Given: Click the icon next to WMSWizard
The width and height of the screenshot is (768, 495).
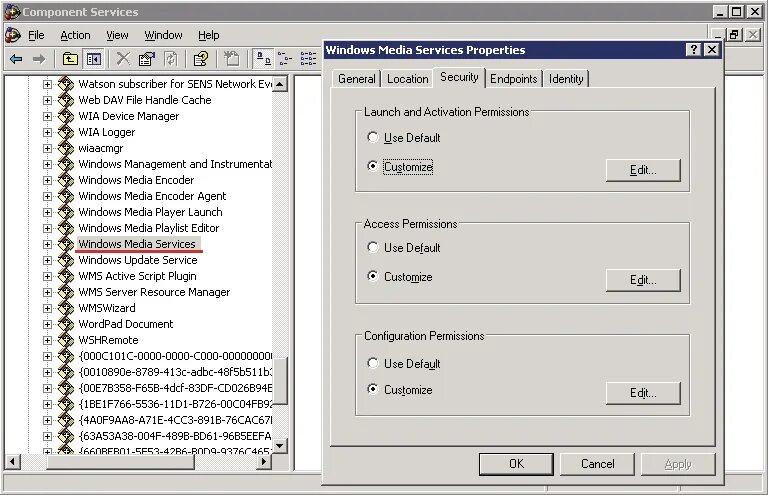Looking at the screenshot, I should tap(66, 308).
